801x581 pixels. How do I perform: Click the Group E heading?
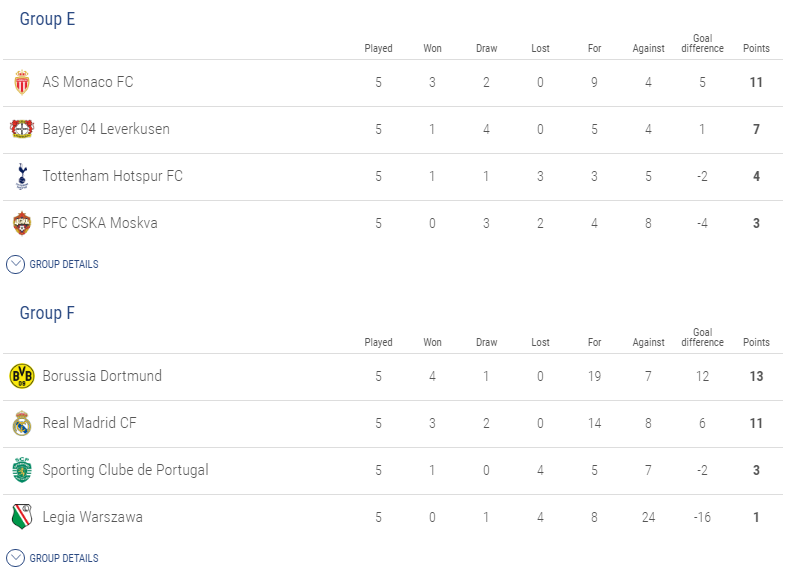48,19
